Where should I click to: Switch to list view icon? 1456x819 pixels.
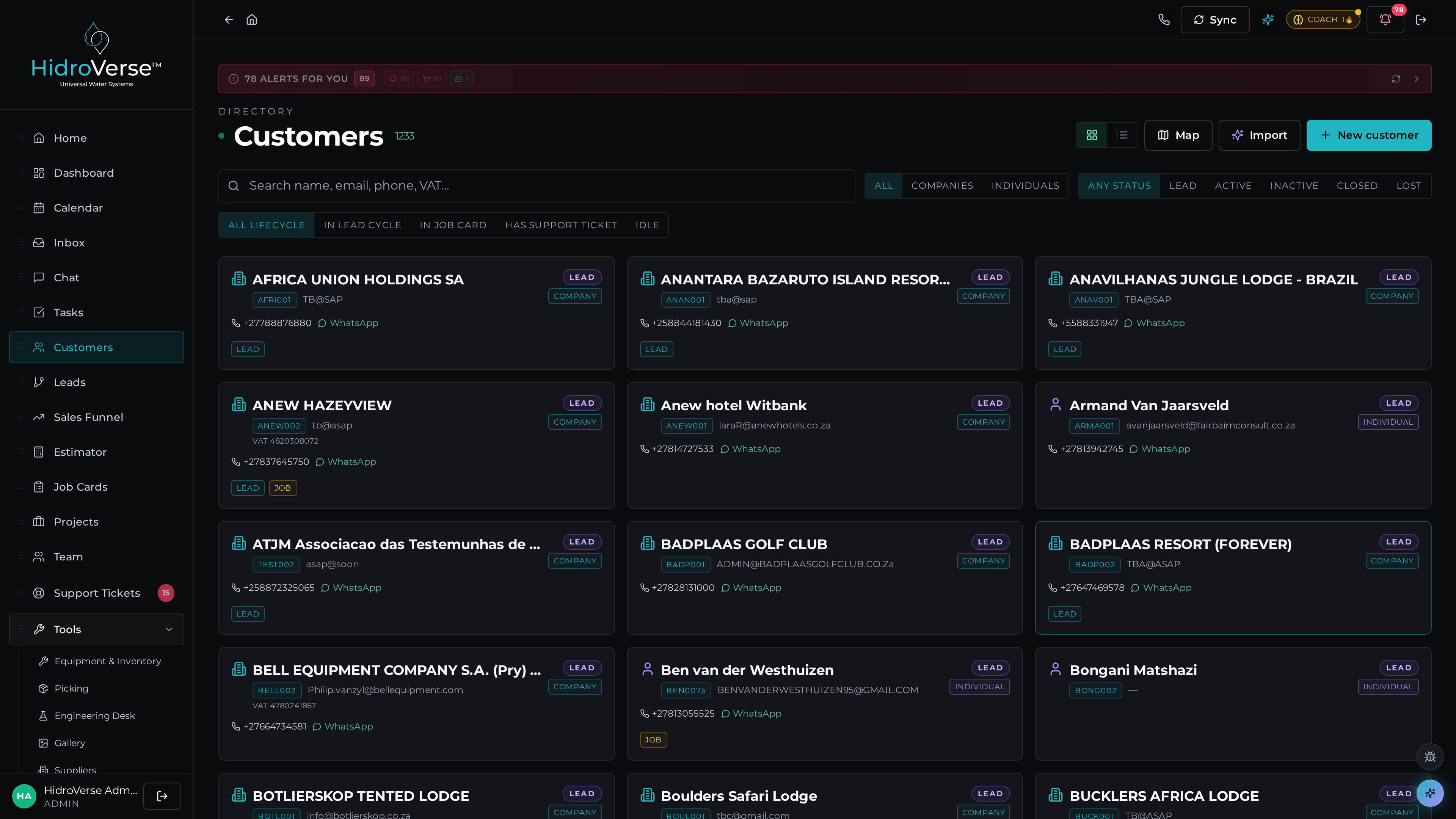(x=1122, y=135)
